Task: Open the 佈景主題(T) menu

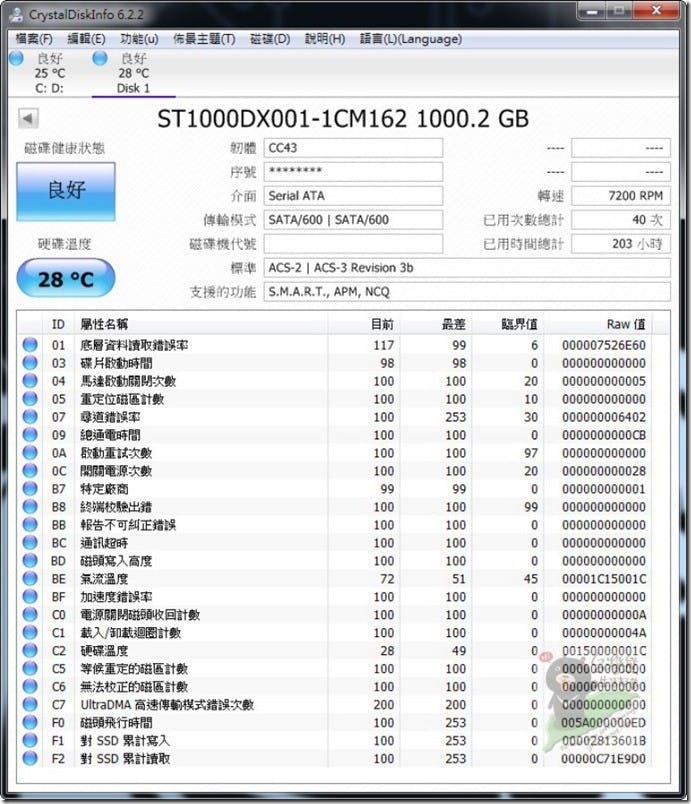Action: 204,39
